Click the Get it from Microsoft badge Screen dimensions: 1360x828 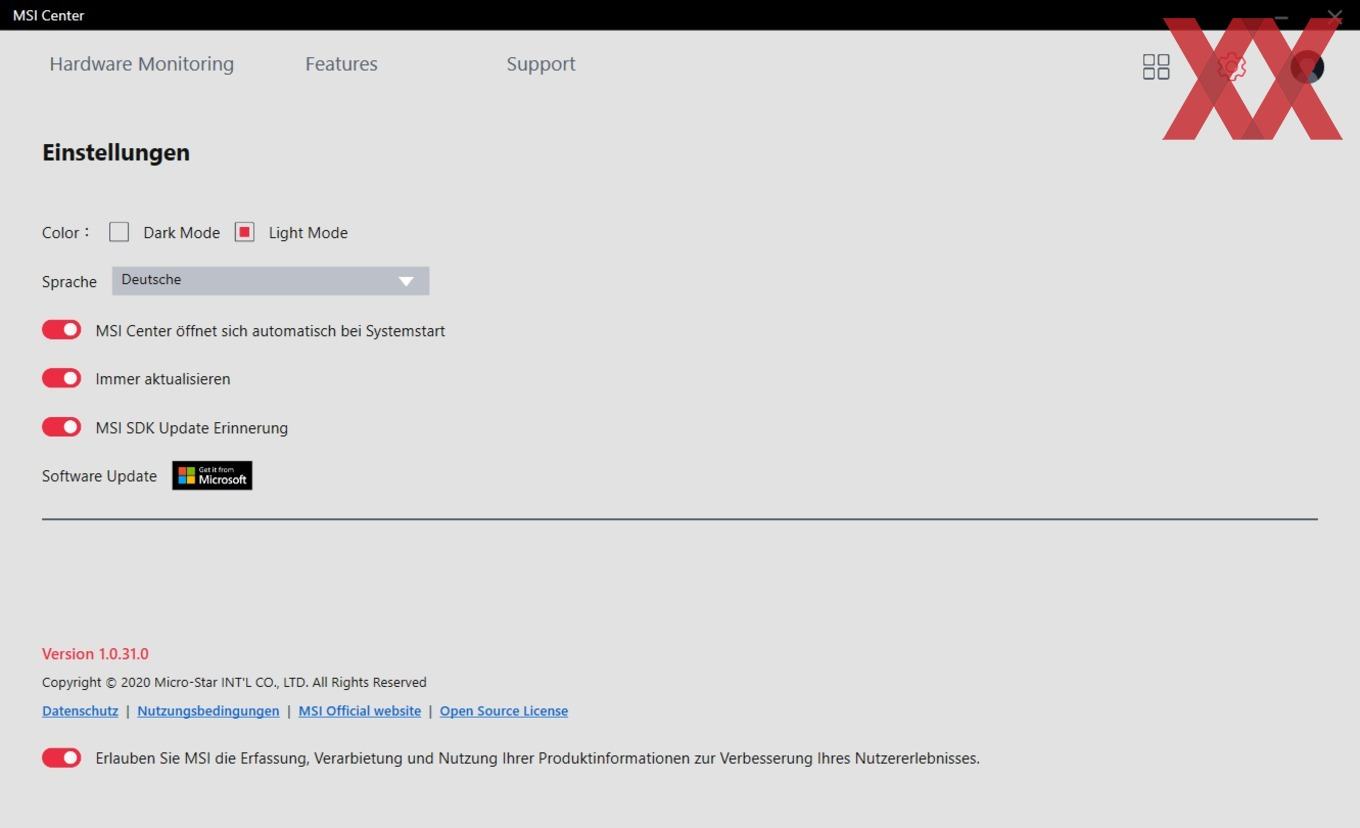pyautogui.click(x=212, y=476)
